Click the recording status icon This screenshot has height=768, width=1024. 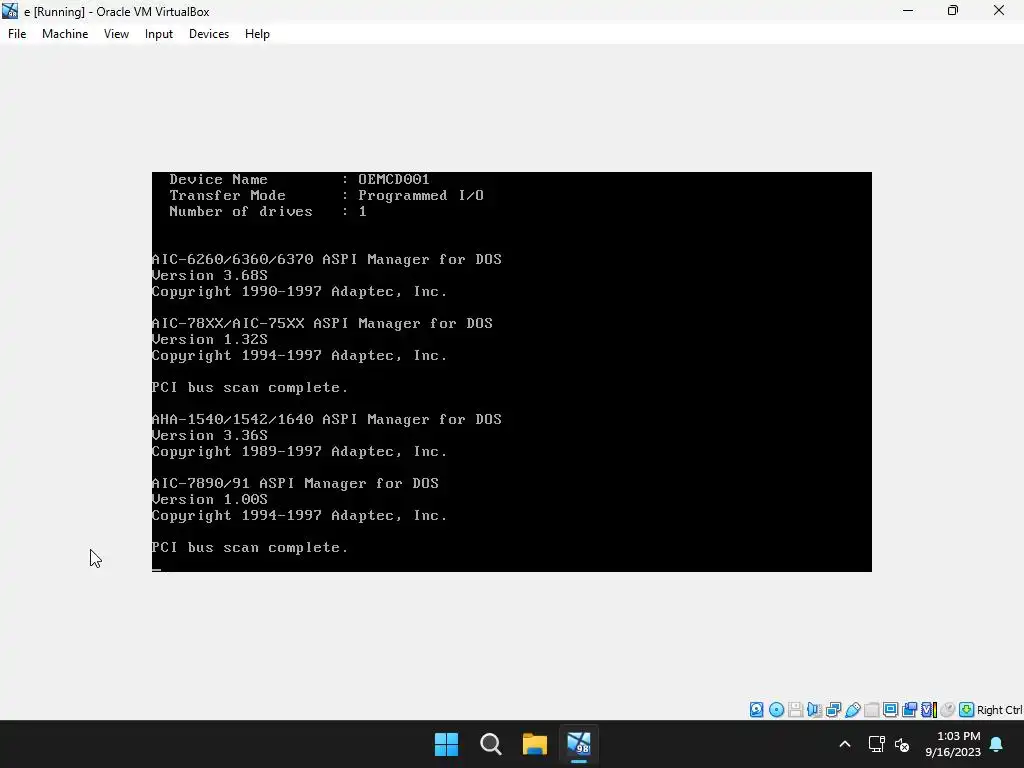[909, 710]
